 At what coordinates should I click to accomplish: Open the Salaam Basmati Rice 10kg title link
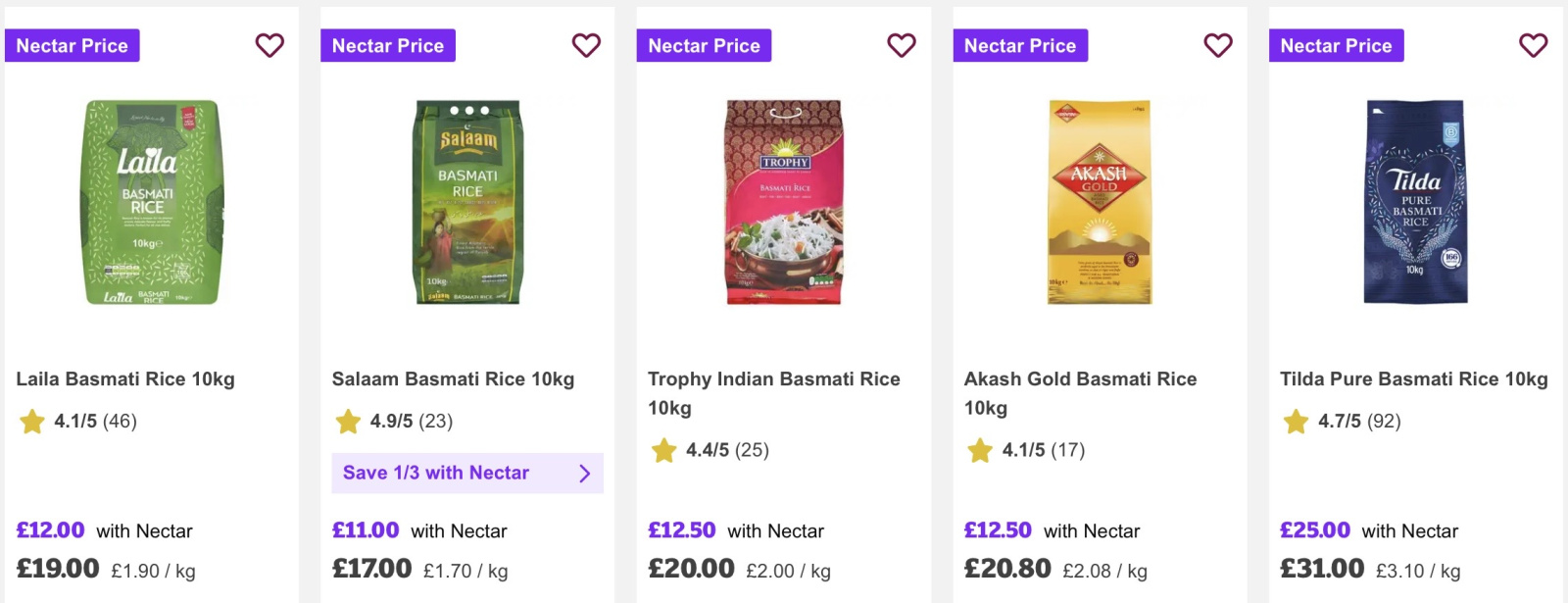coord(453,379)
